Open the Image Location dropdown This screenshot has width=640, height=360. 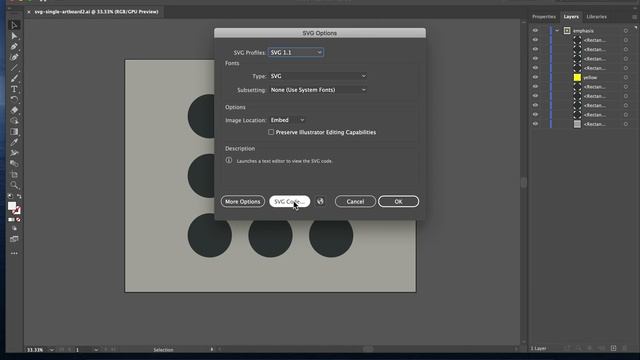coord(287,120)
